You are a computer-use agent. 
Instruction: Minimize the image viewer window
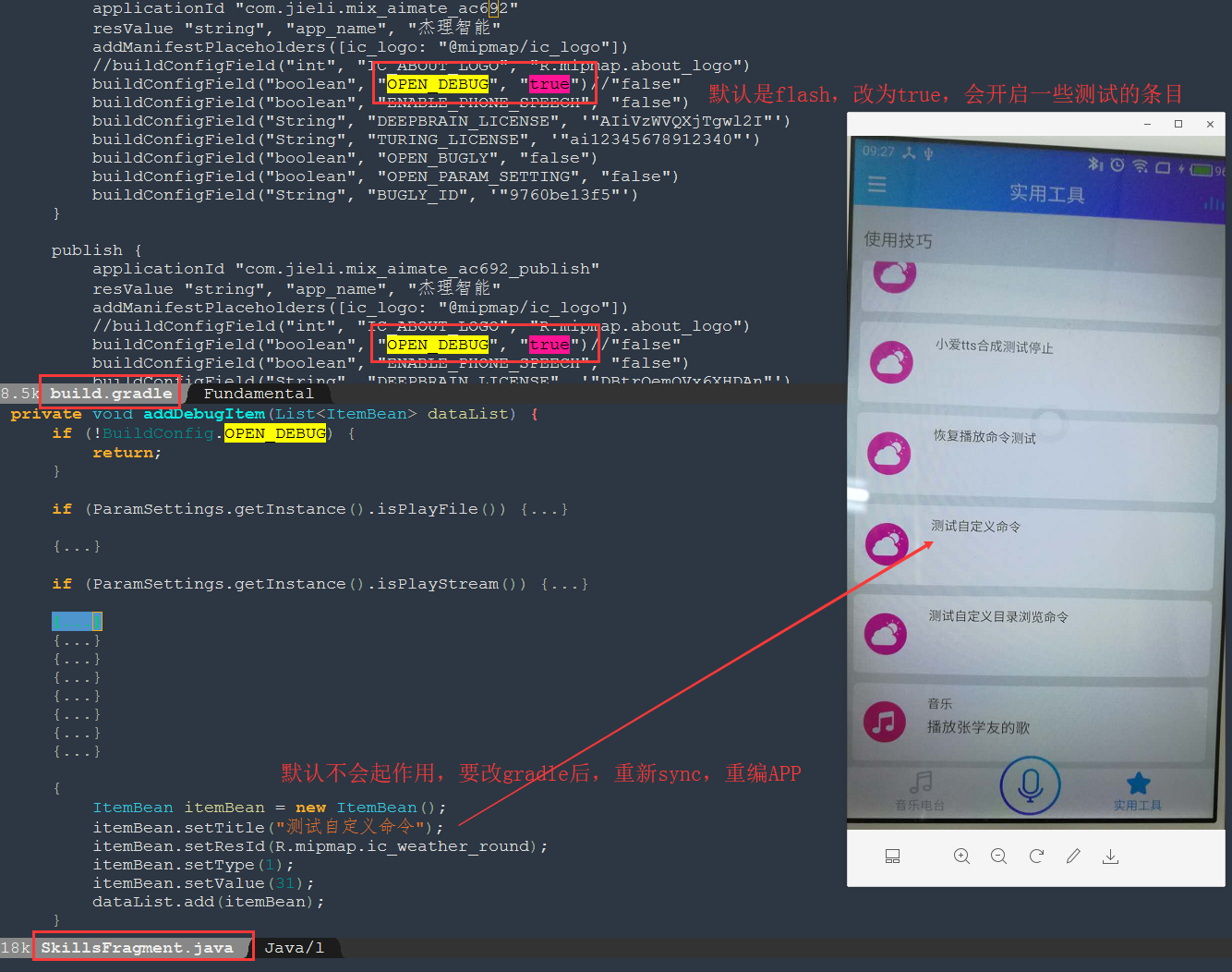(x=1147, y=124)
